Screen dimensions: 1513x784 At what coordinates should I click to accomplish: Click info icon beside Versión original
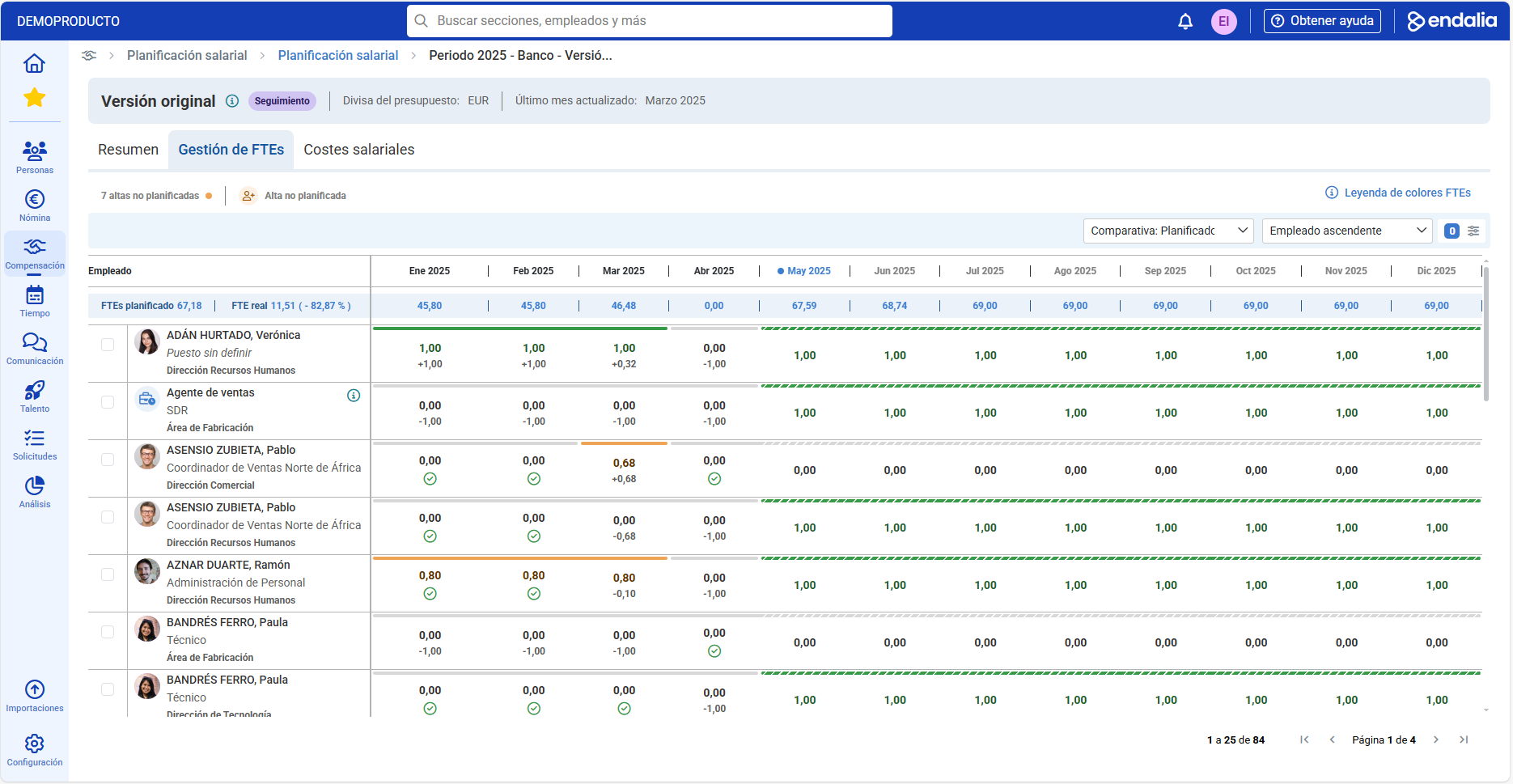click(232, 101)
